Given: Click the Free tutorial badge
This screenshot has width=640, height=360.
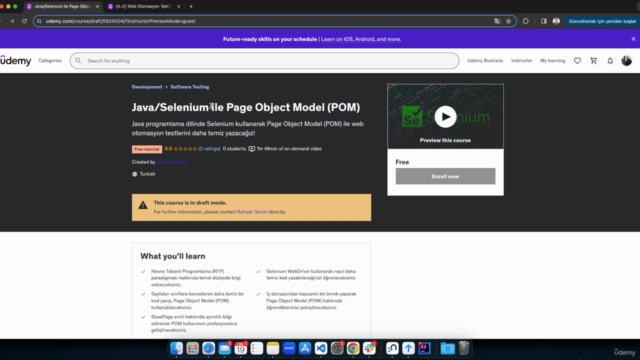Looking at the screenshot, I should [x=147, y=149].
